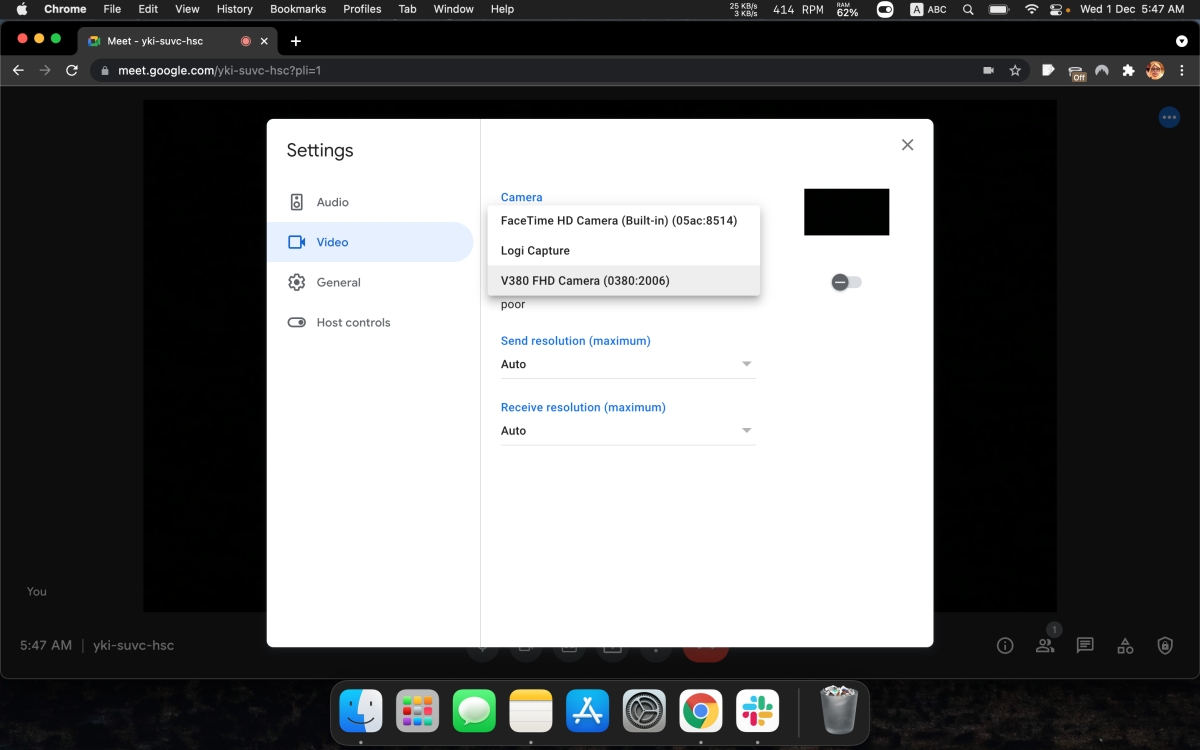Click the black camera preview thumbnail
The image size is (1200, 750).
[846, 212]
